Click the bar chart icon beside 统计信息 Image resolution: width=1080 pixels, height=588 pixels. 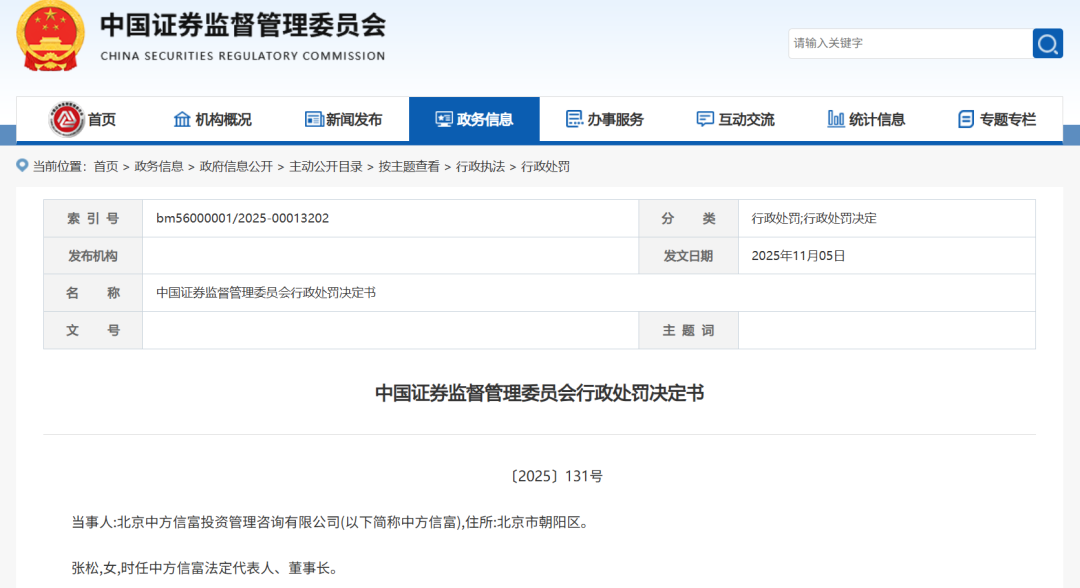[x=836, y=119]
